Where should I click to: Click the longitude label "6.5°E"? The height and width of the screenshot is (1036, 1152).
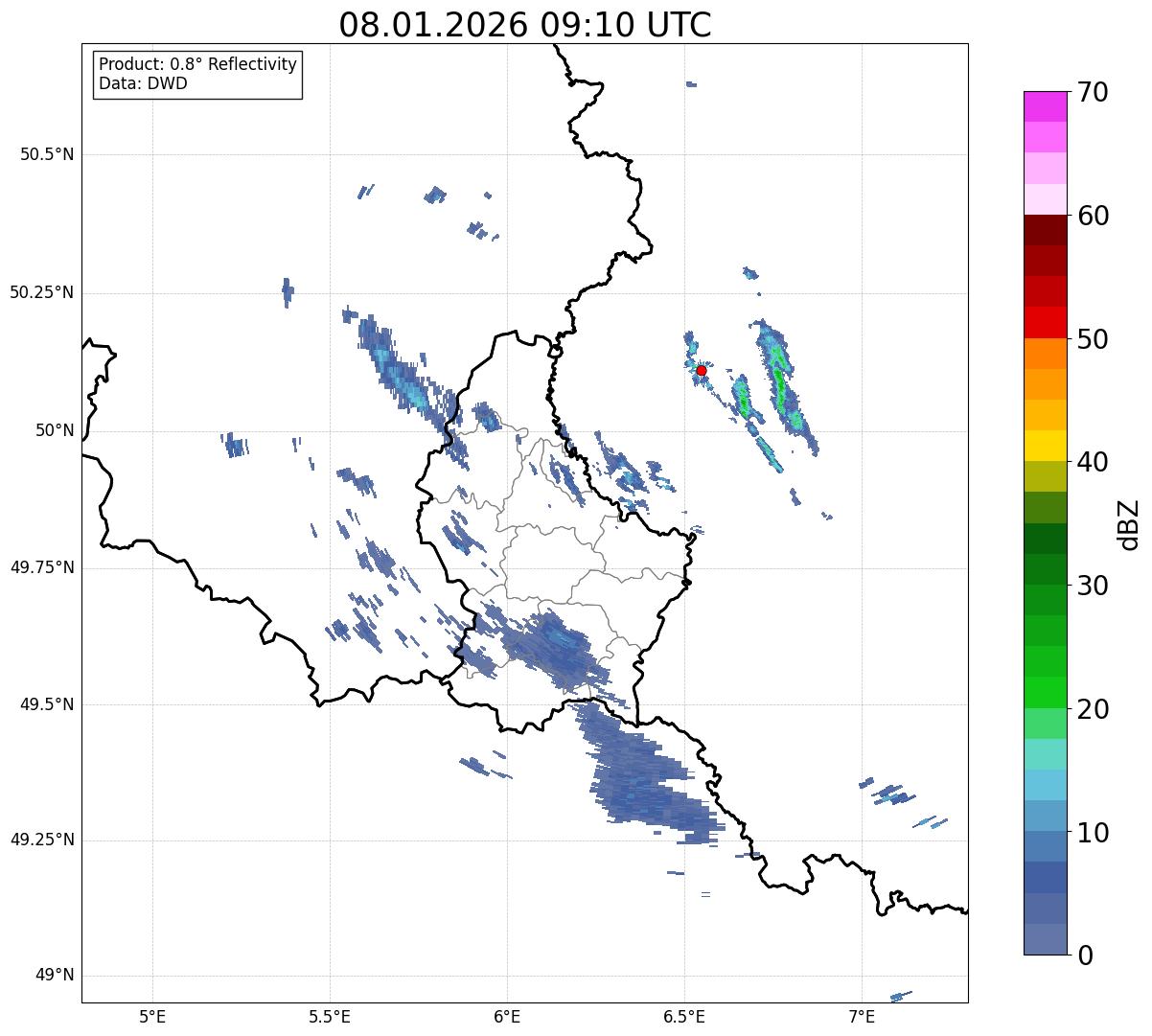click(684, 1016)
